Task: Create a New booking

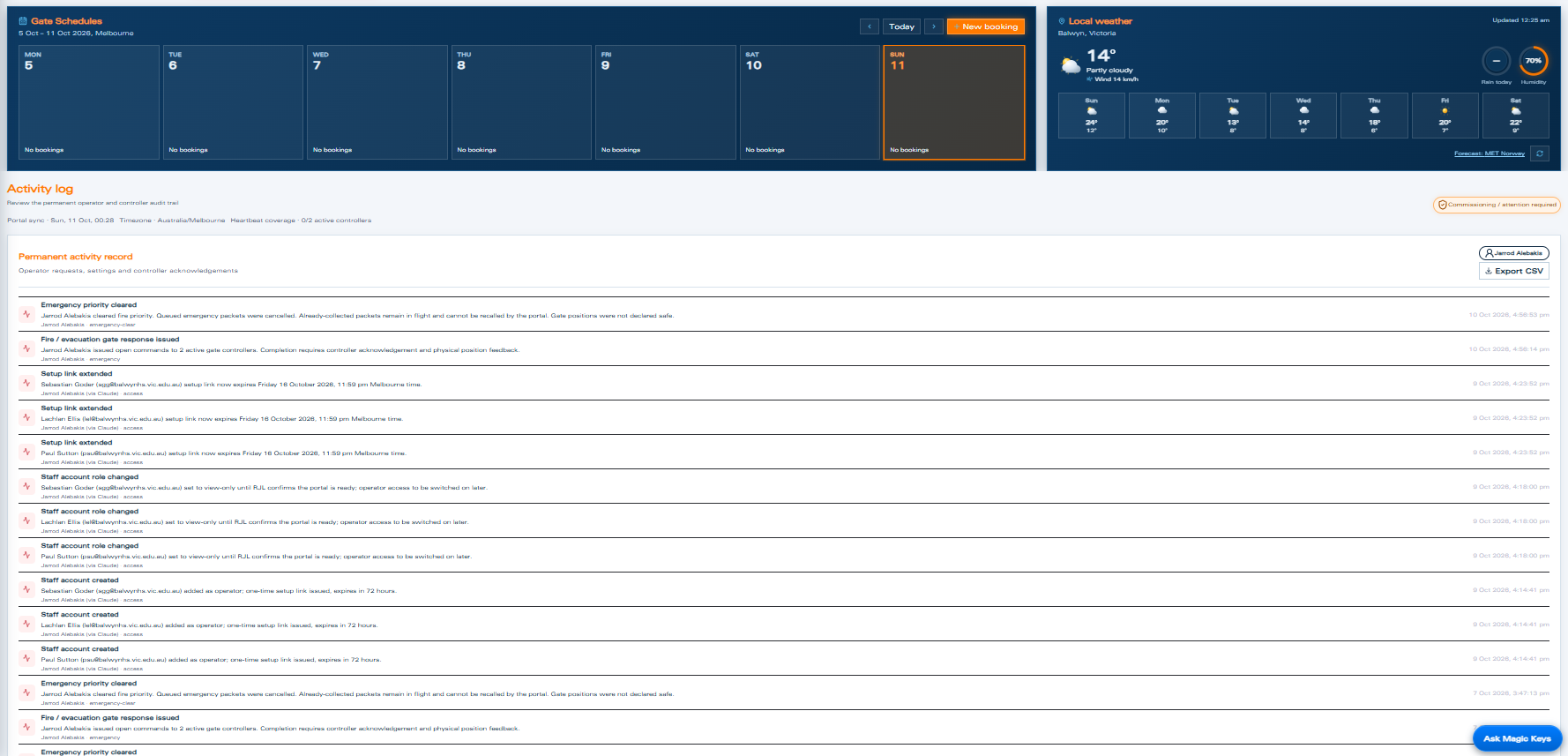Action: pos(986,26)
